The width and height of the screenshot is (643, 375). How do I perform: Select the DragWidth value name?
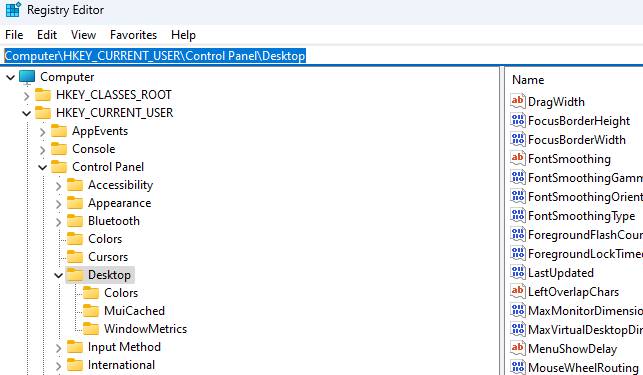point(556,102)
